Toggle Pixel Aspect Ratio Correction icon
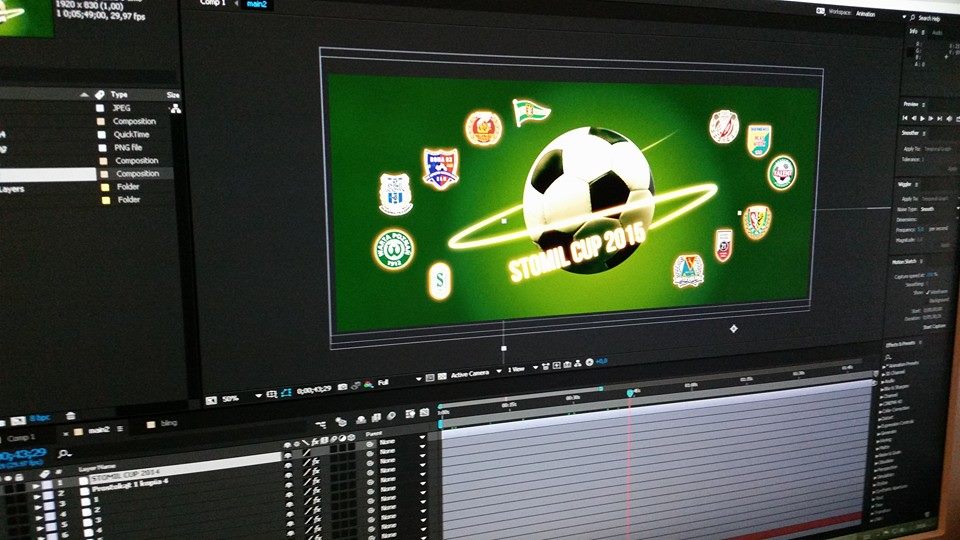The image size is (960, 540). [x=545, y=367]
